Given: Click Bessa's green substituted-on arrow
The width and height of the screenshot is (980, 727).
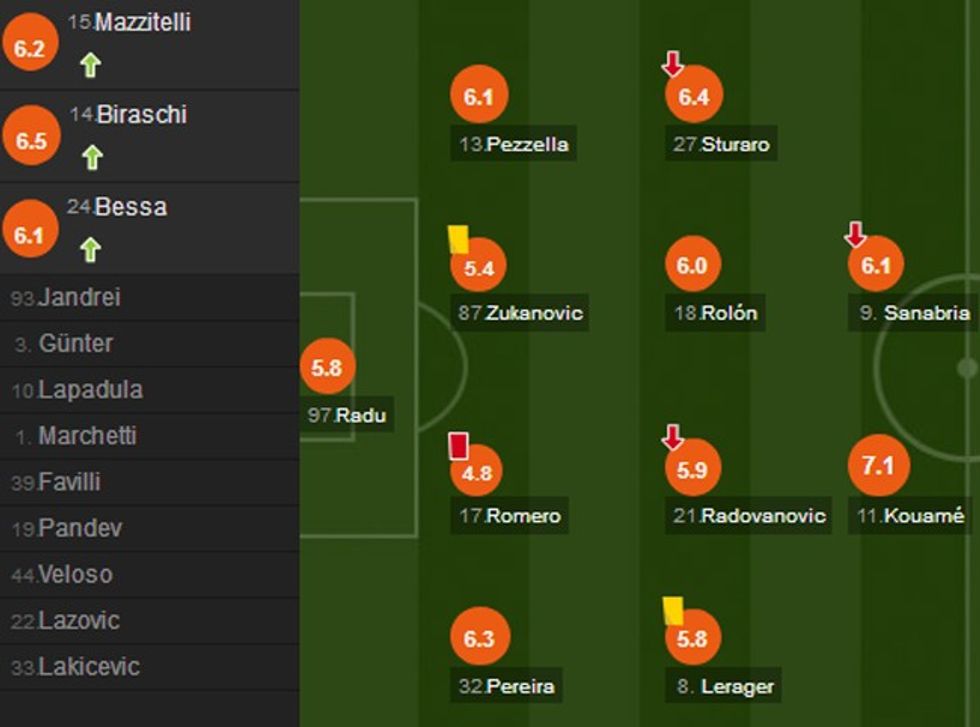Looking at the screenshot, I should 91,249.
